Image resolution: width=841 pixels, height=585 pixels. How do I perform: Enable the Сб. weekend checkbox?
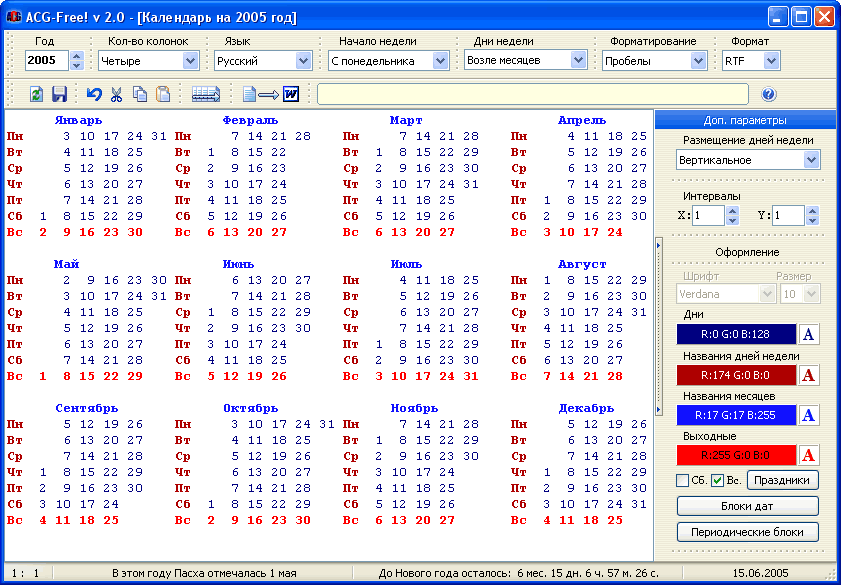pos(682,481)
